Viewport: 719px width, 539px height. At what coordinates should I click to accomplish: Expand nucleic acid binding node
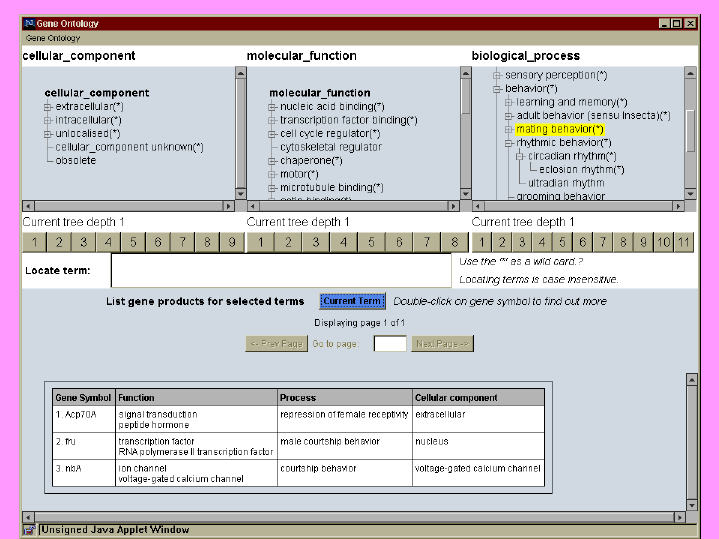[273, 106]
